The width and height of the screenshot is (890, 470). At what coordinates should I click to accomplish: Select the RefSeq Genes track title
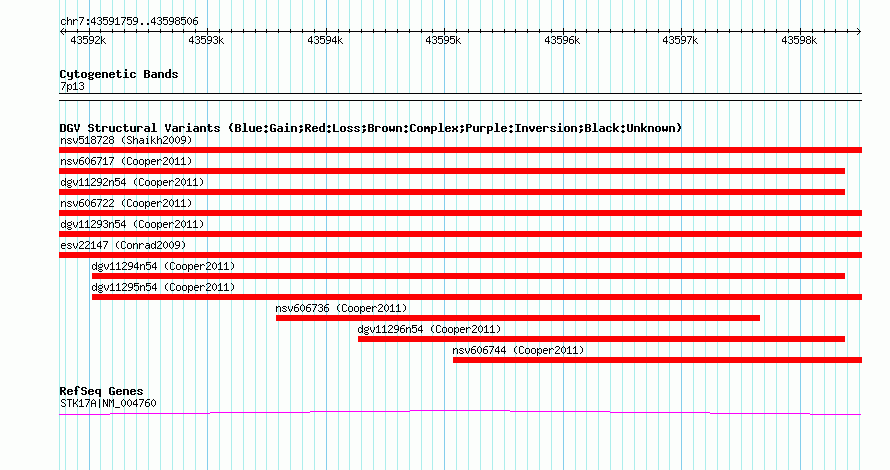(101, 391)
